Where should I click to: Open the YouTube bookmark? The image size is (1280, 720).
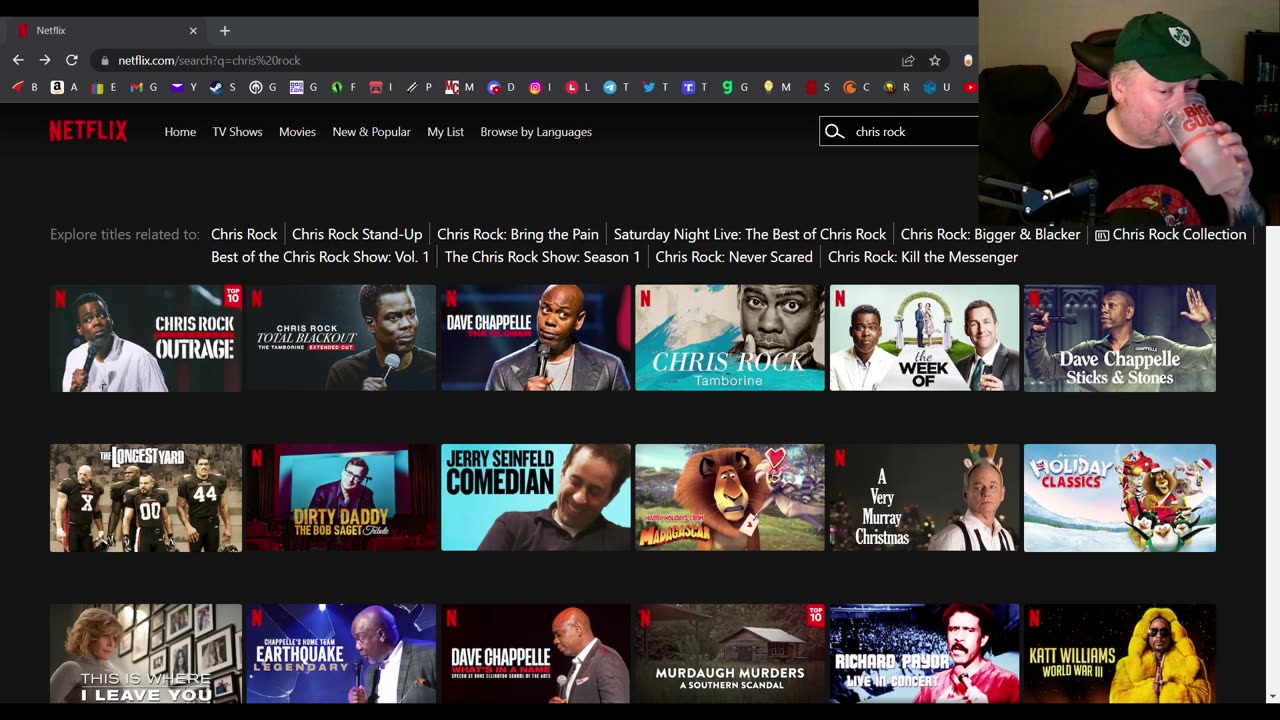(969, 87)
